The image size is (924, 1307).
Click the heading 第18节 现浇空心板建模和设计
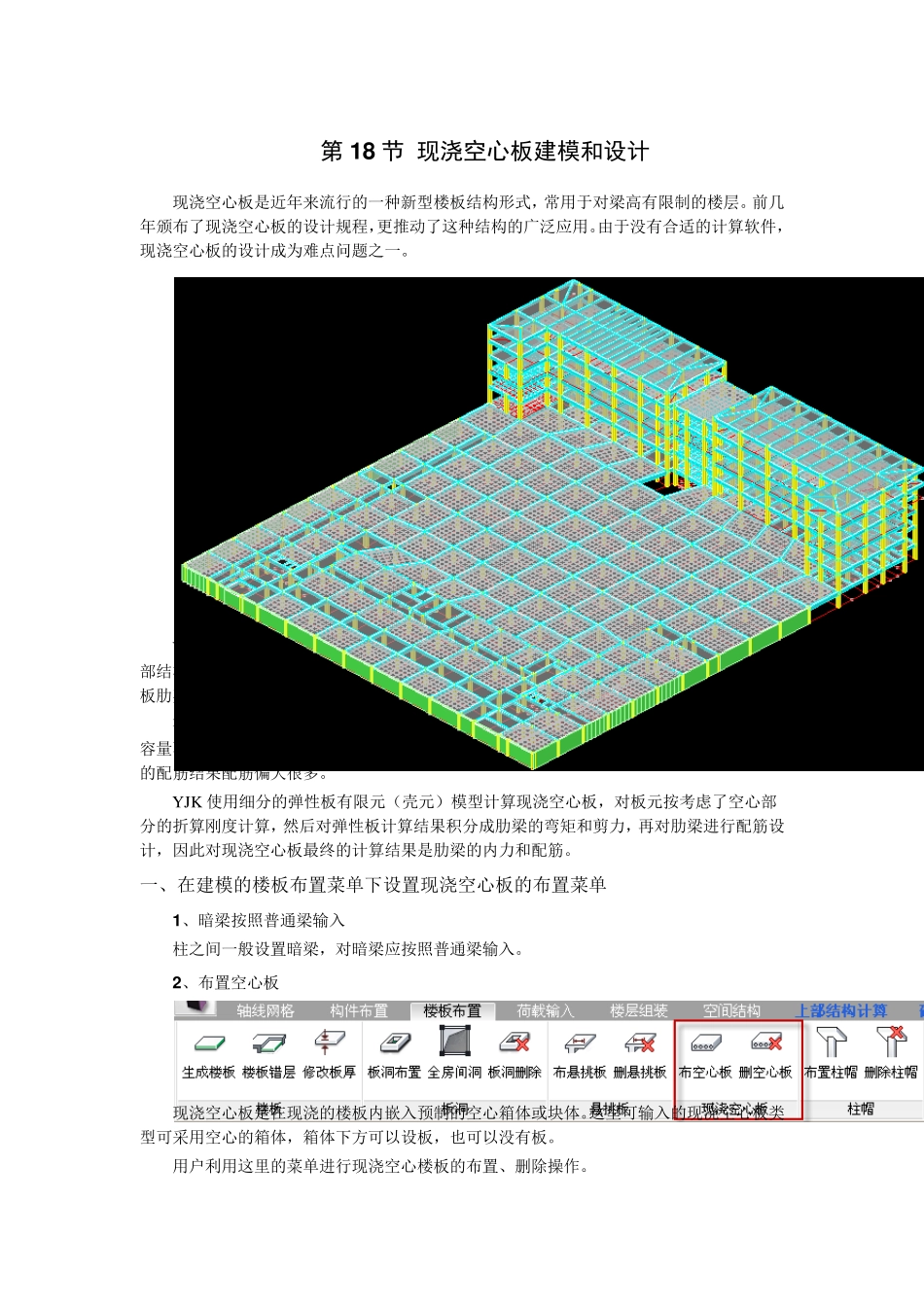(x=484, y=151)
